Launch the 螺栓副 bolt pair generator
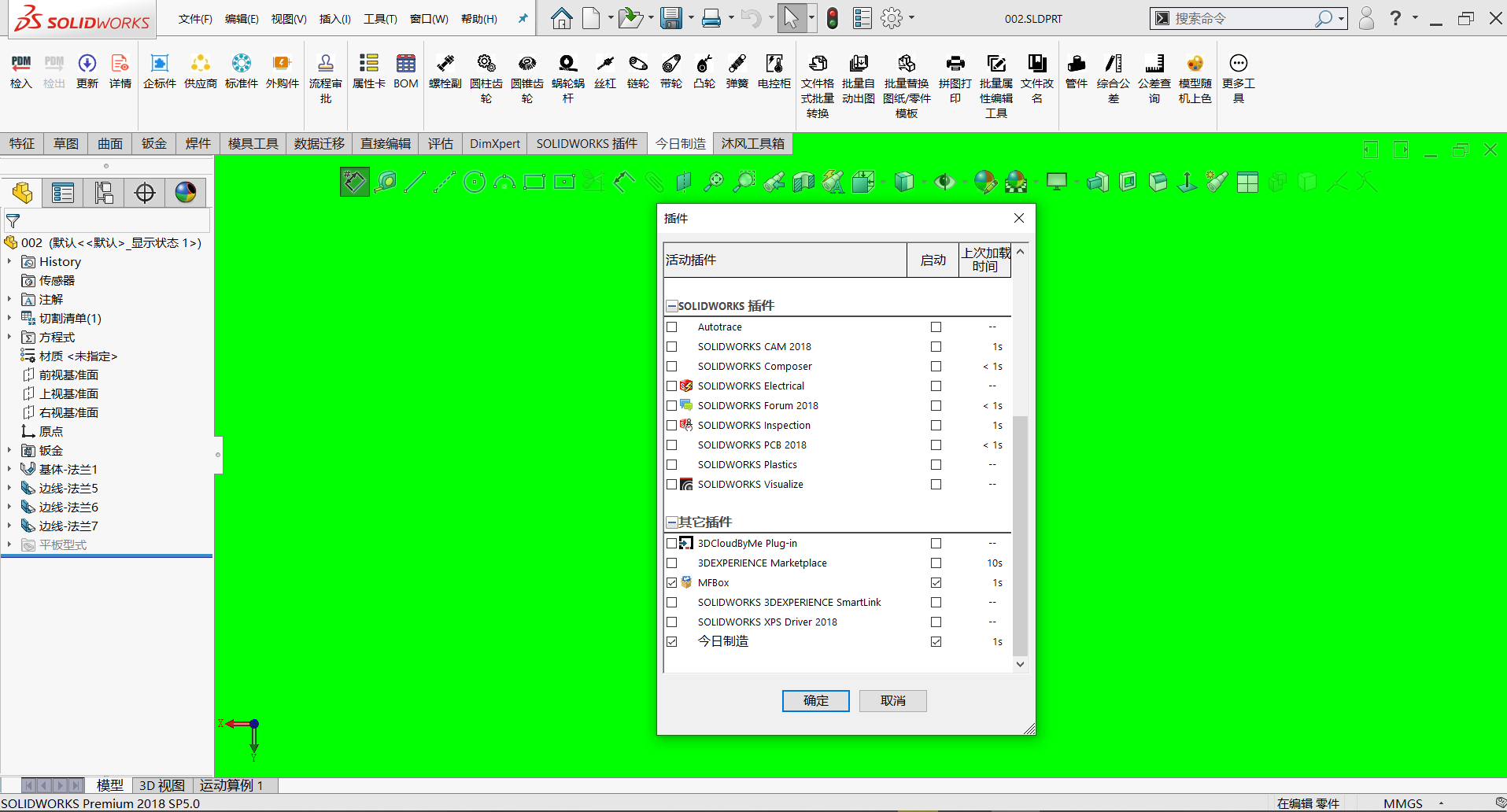1507x812 pixels. pos(445,71)
